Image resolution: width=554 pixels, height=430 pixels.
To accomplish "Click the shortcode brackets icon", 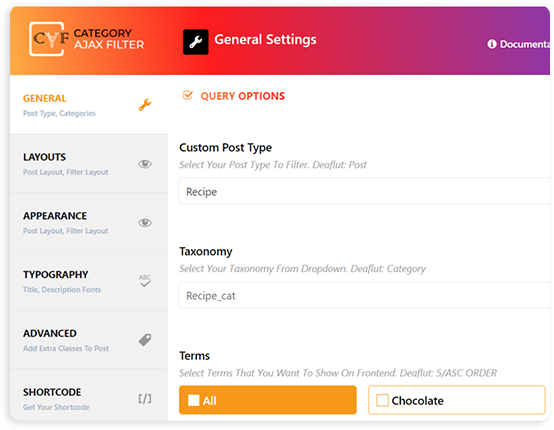I will point(145,399).
